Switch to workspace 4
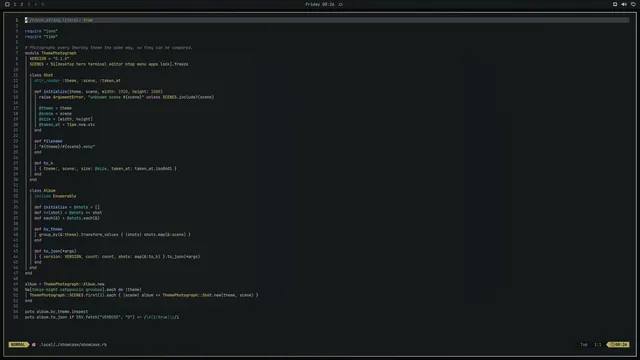Viewport: 640px width, 360px height. point(36,4)
